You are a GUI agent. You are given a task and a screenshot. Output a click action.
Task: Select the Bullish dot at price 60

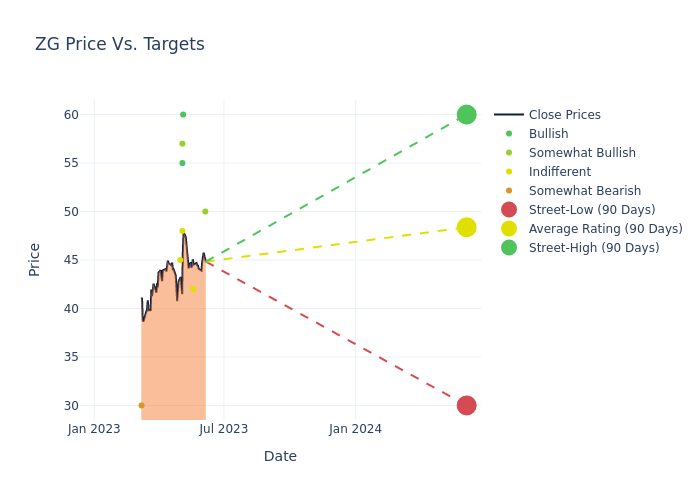tap(183, 114)
